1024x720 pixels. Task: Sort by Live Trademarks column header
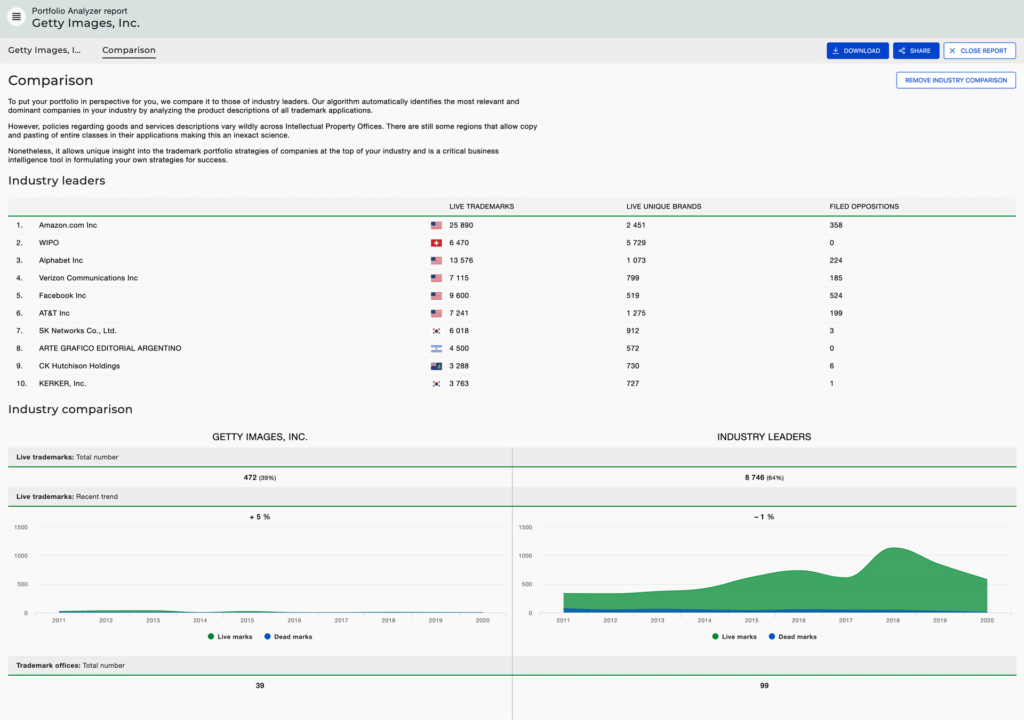pyautogui.click(x=481, y=207)
